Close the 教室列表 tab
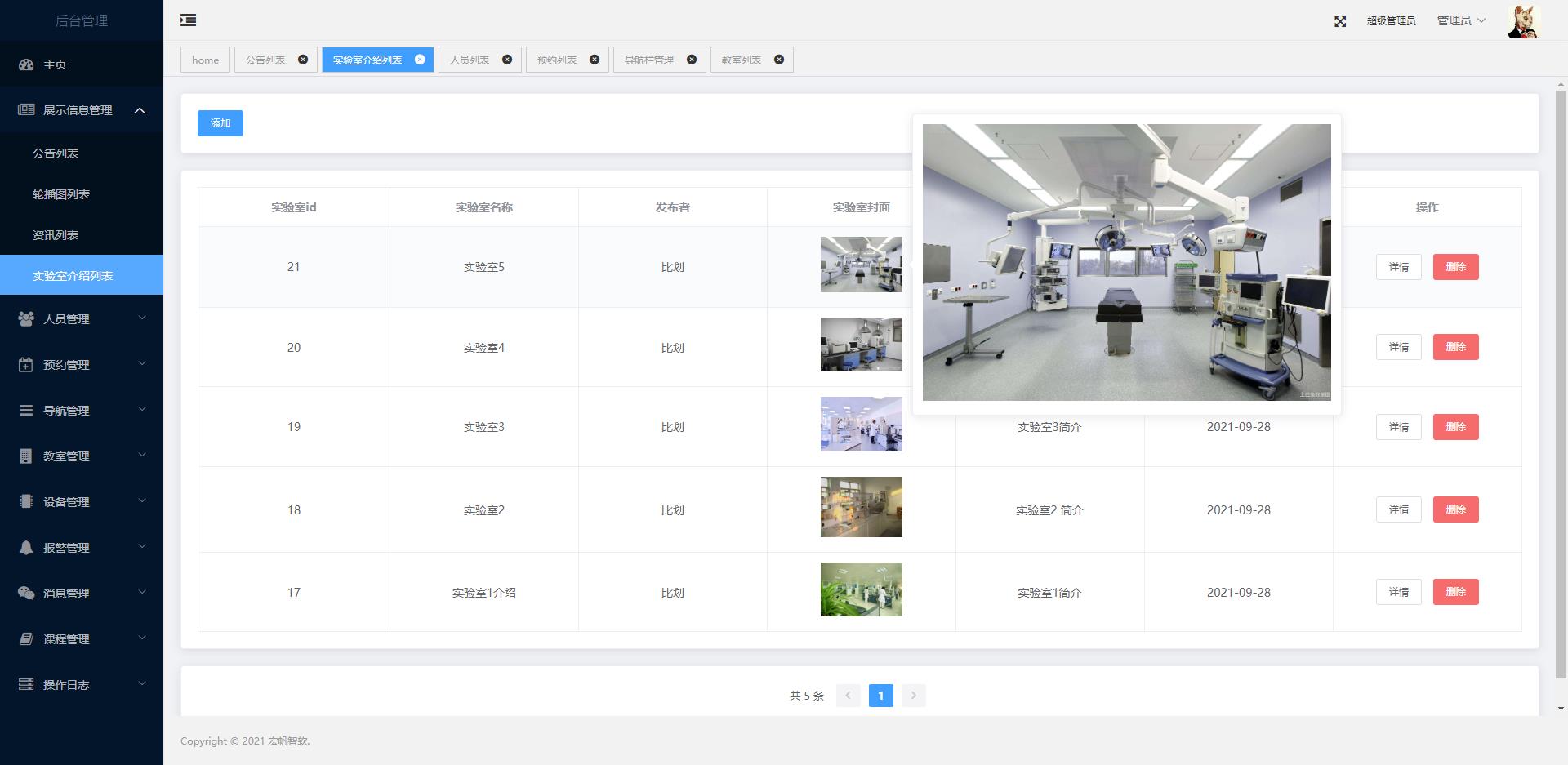This screenshot has height=765, width=1568. 779,60
